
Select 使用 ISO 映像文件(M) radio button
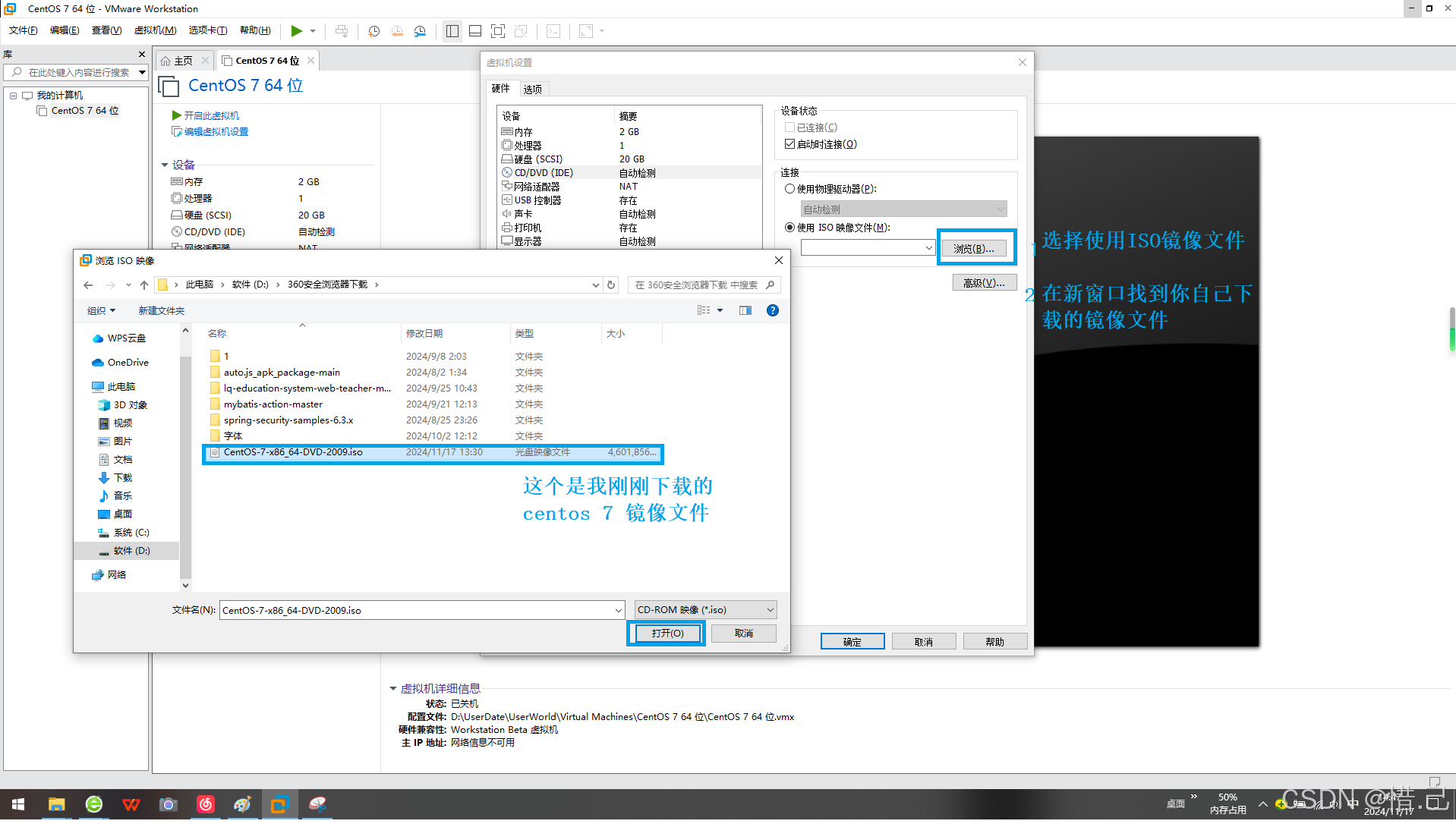pyautogui.click(x=789, y=228)
